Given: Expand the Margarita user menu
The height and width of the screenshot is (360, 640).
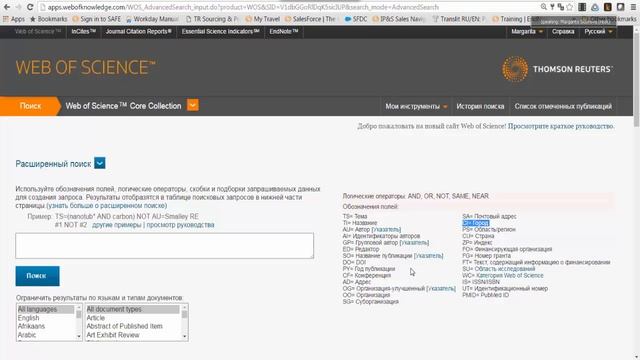Looking at the screenshot, I should 527,31.
